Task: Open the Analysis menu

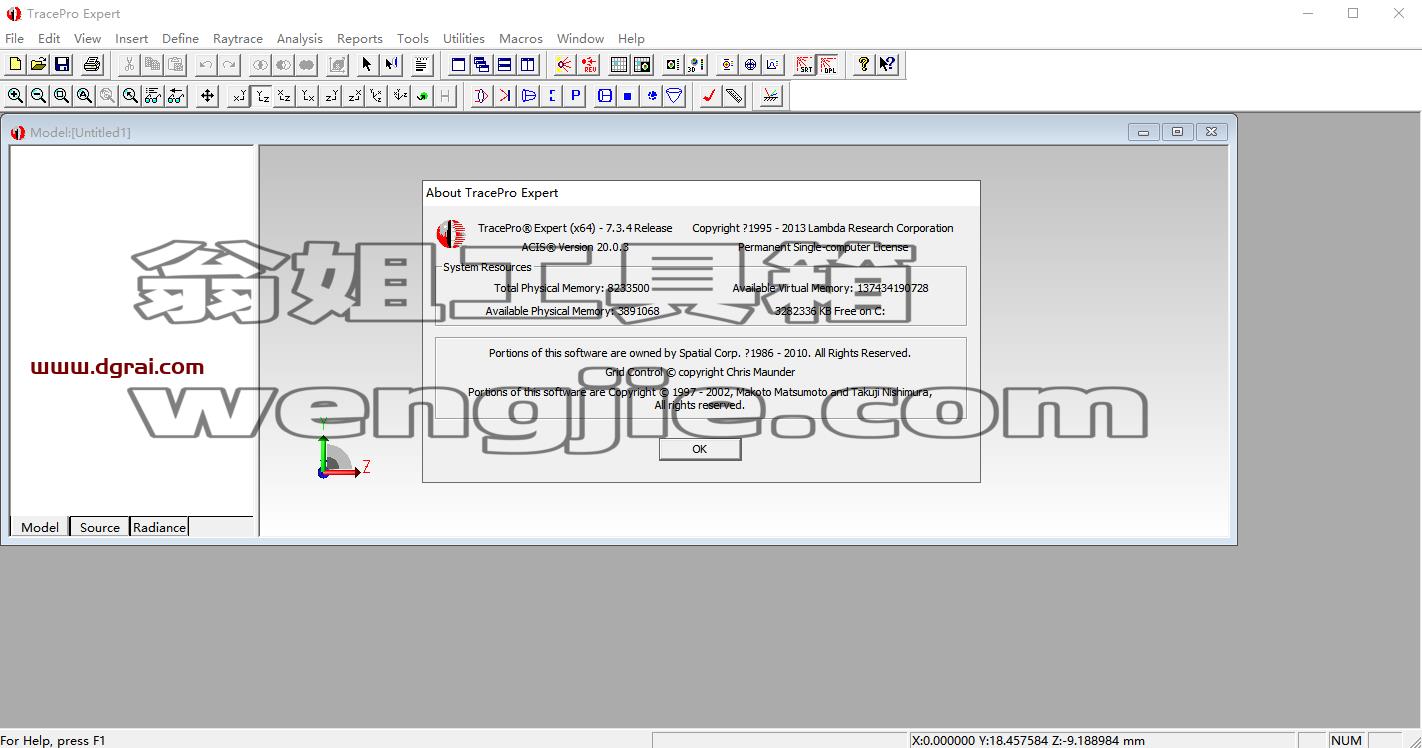Action: tap(299, 38)
